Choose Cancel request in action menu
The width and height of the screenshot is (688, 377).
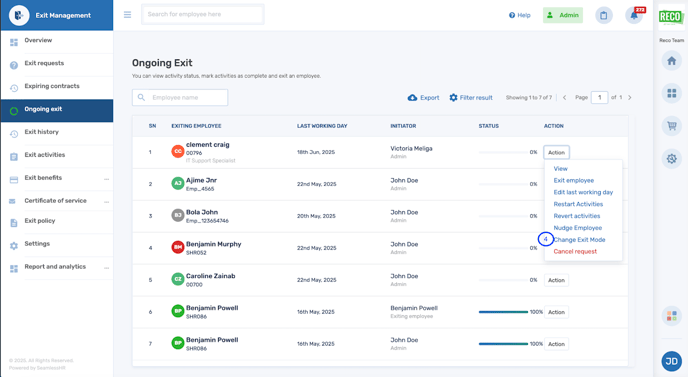(575, 251)
